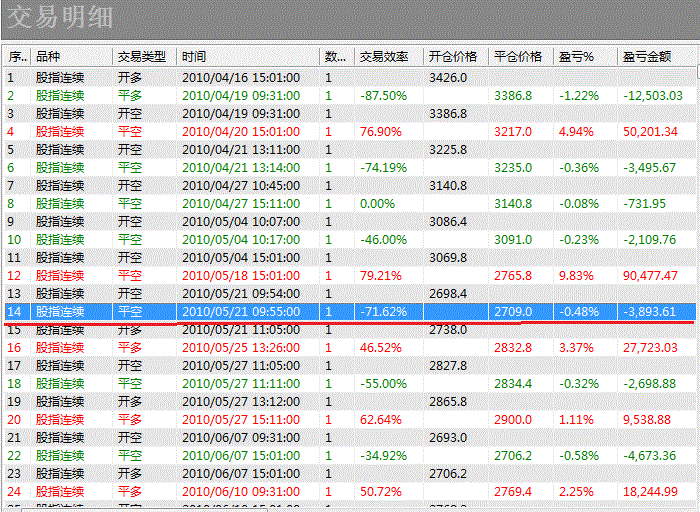This screenshot has height=512, width=700.
Task: Sort by 盈亏% column header
Action: [x=576, y=57]
